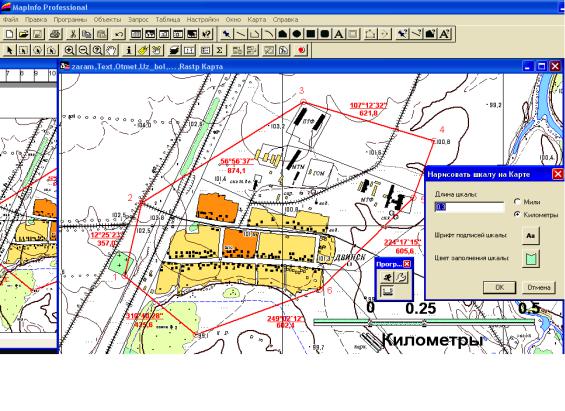The height and width of the screenshot is (411, 565).
Task: Click the Undo arrow icon
Action: coord(119,34)
